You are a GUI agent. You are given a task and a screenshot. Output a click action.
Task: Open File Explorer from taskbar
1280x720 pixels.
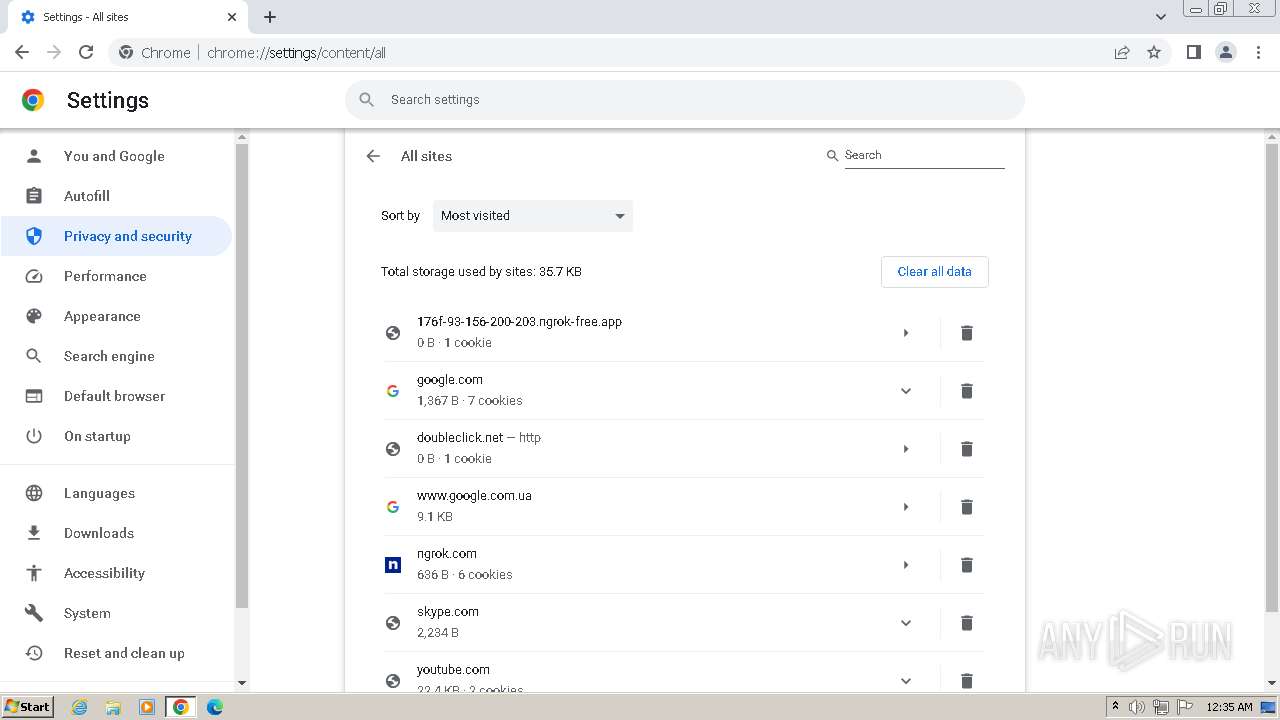point(113,707)
